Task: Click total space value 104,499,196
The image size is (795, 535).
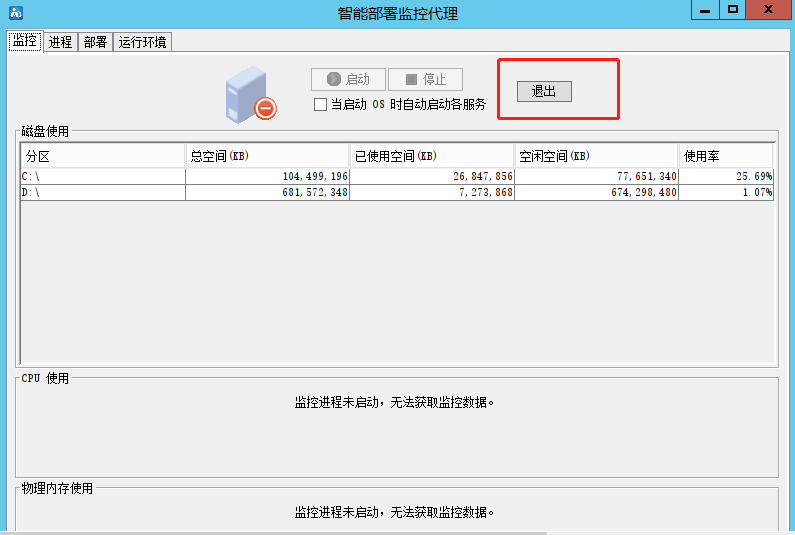Action: [315, 176]
